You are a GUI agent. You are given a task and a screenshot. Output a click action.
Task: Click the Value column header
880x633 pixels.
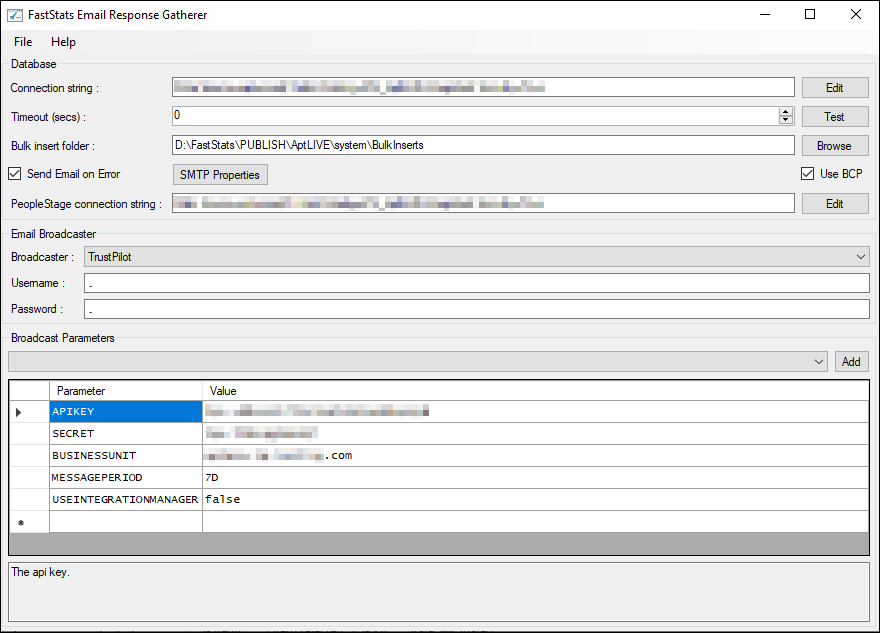[x=535, y=391]
